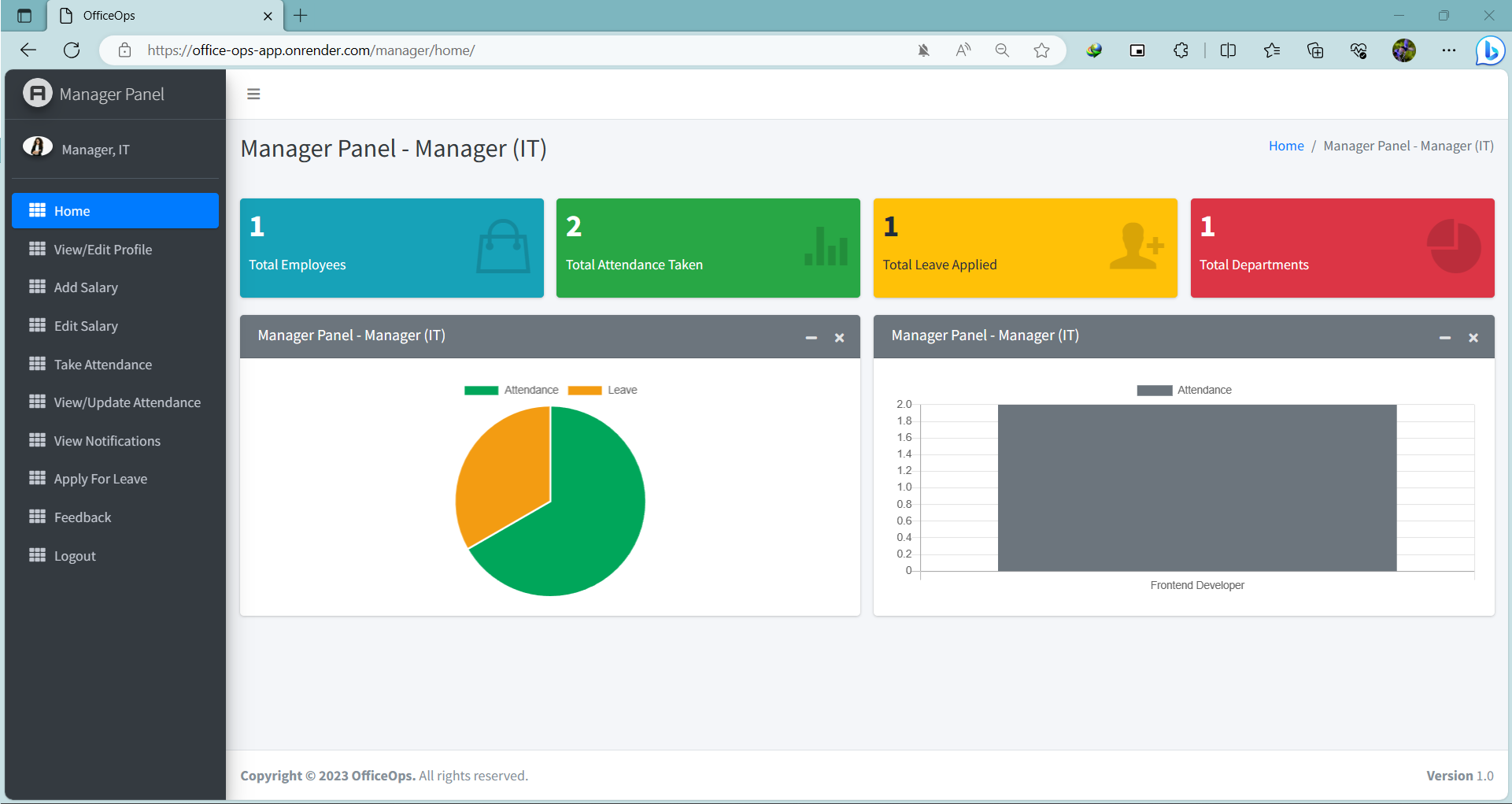Image resolution: width=1512 pixels, height=804 pixels.
Task: Click bar chart icon on Total Attendance Taken
Action: click(826, 246)
